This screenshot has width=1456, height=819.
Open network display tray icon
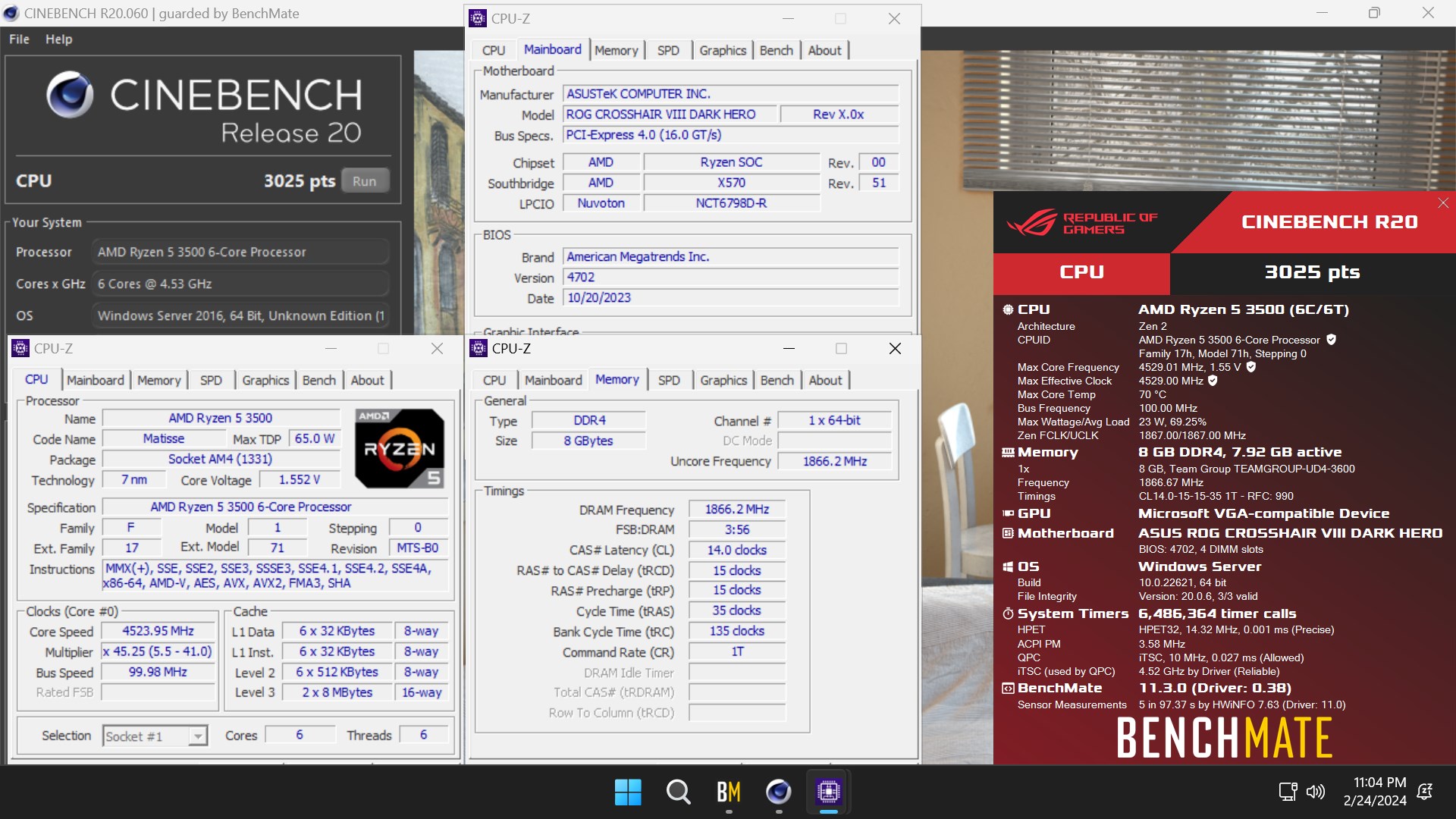click(x=1288, y=792)
